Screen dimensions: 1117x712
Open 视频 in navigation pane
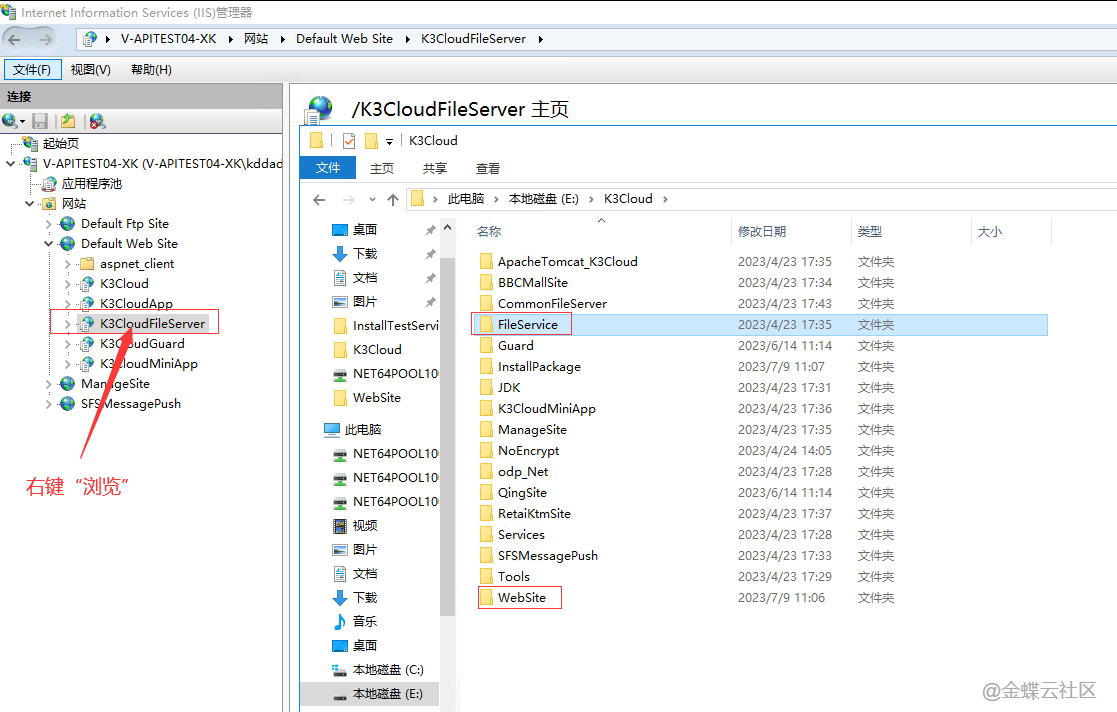(365, 525)
